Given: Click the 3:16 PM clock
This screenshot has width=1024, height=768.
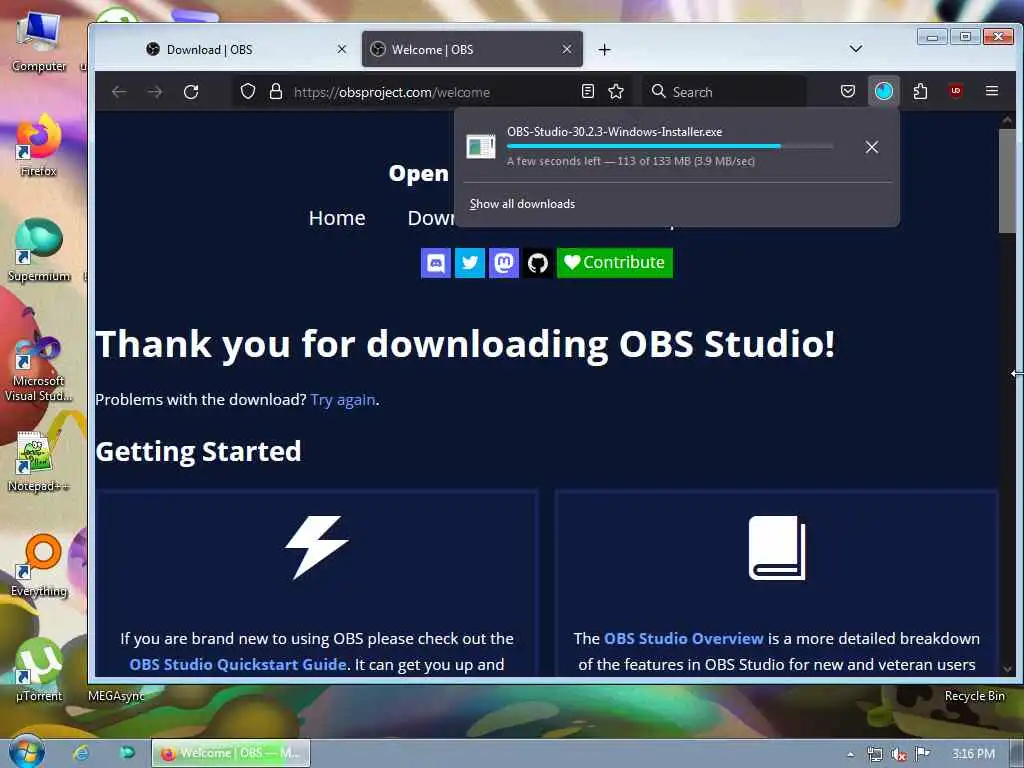Looking at the screenshot, I should point(973,754).
